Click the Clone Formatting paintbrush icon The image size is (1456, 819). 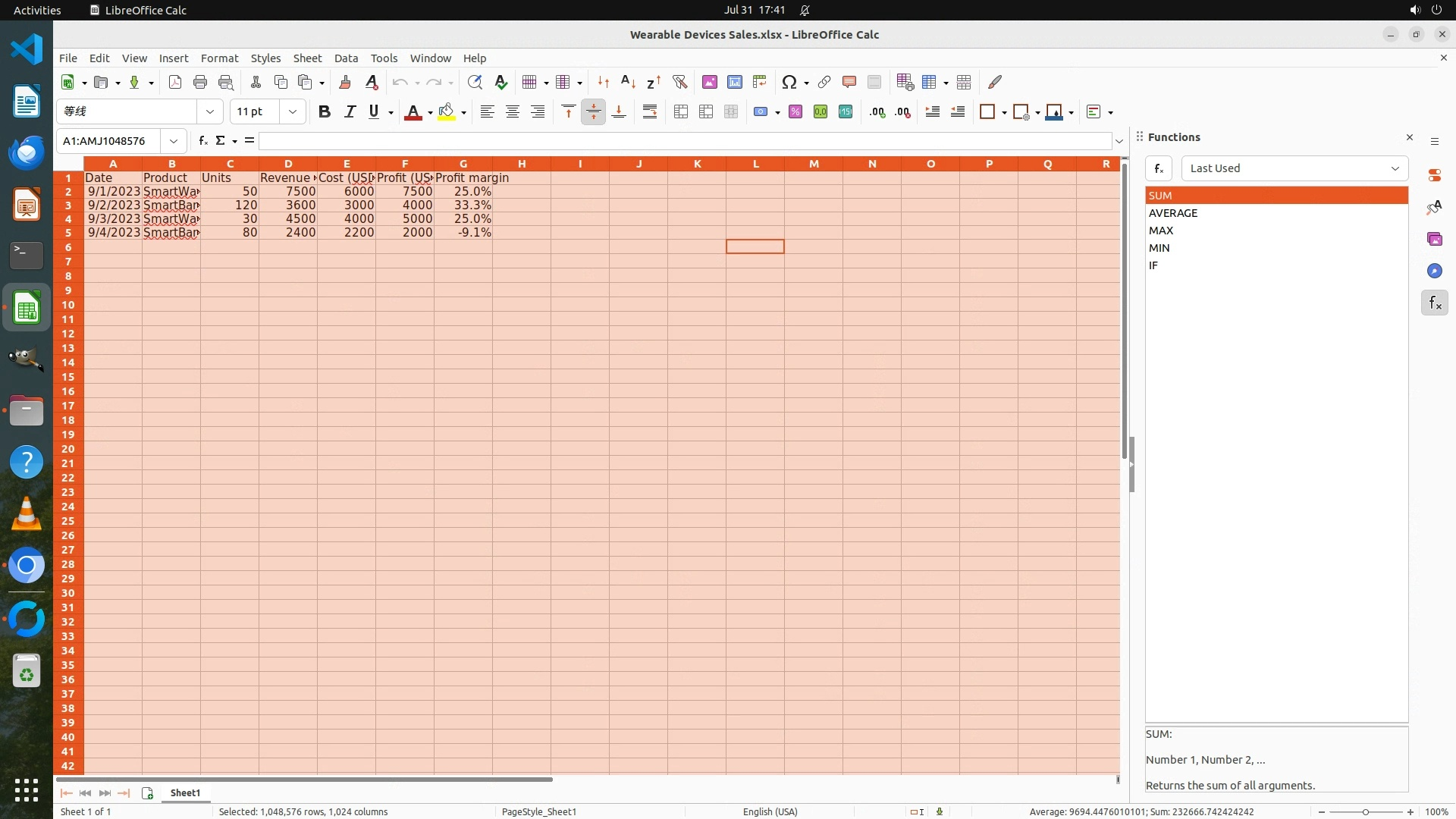[x=345, y=82]
